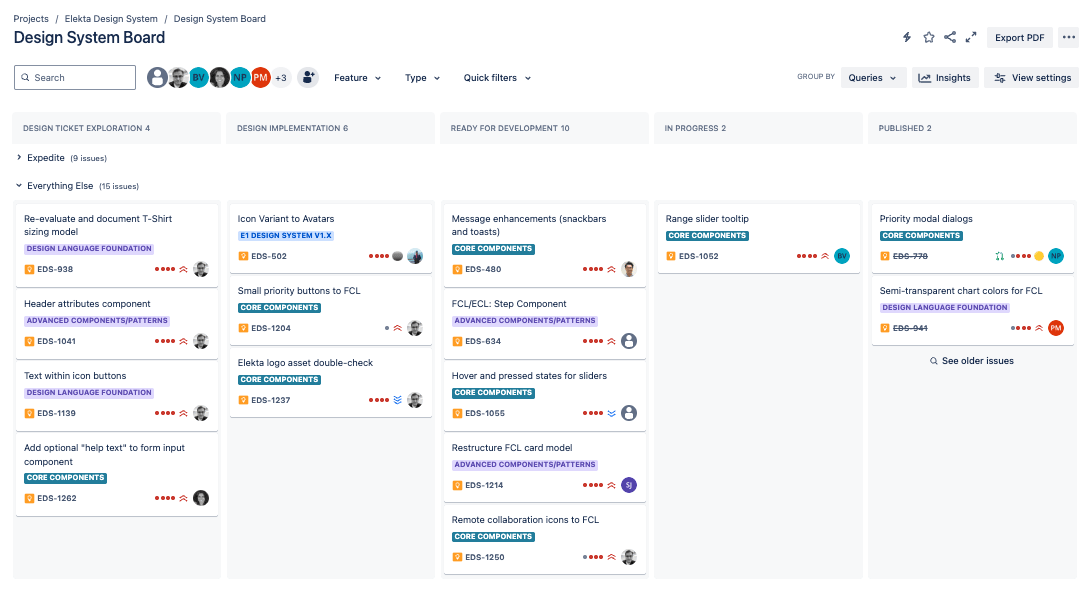Screen dimensions: 1087x592
Task: Click the branch icon on EDS-778 card
Action: [1000, 256]
